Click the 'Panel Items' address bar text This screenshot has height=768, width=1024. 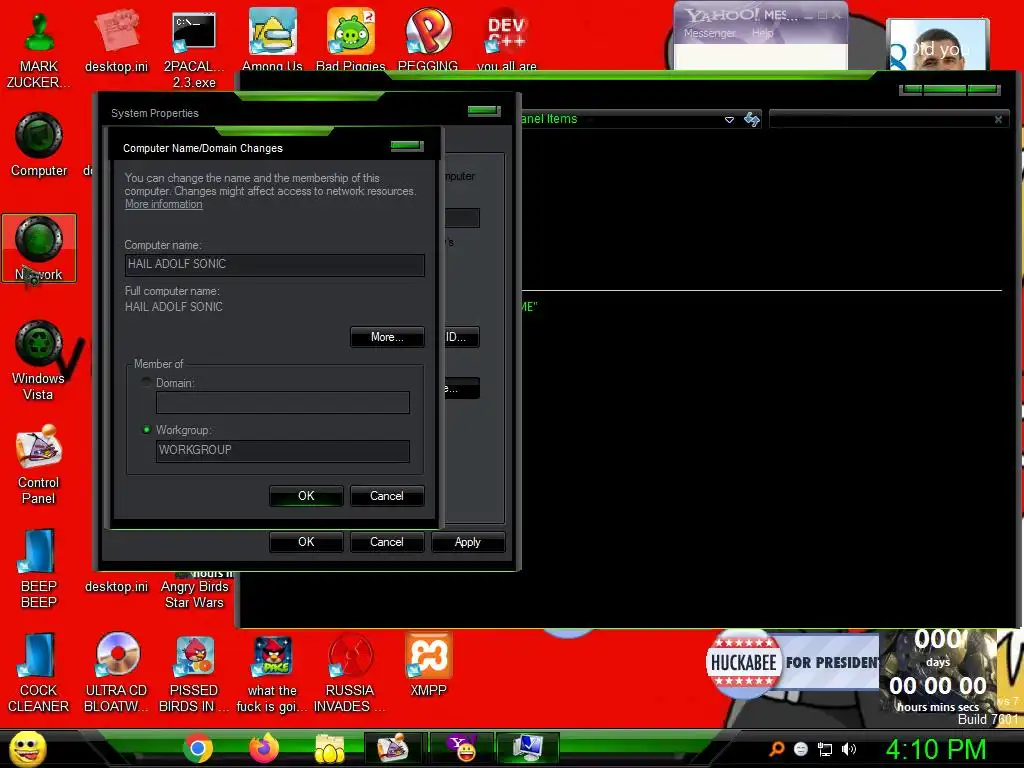coord(549,119)
